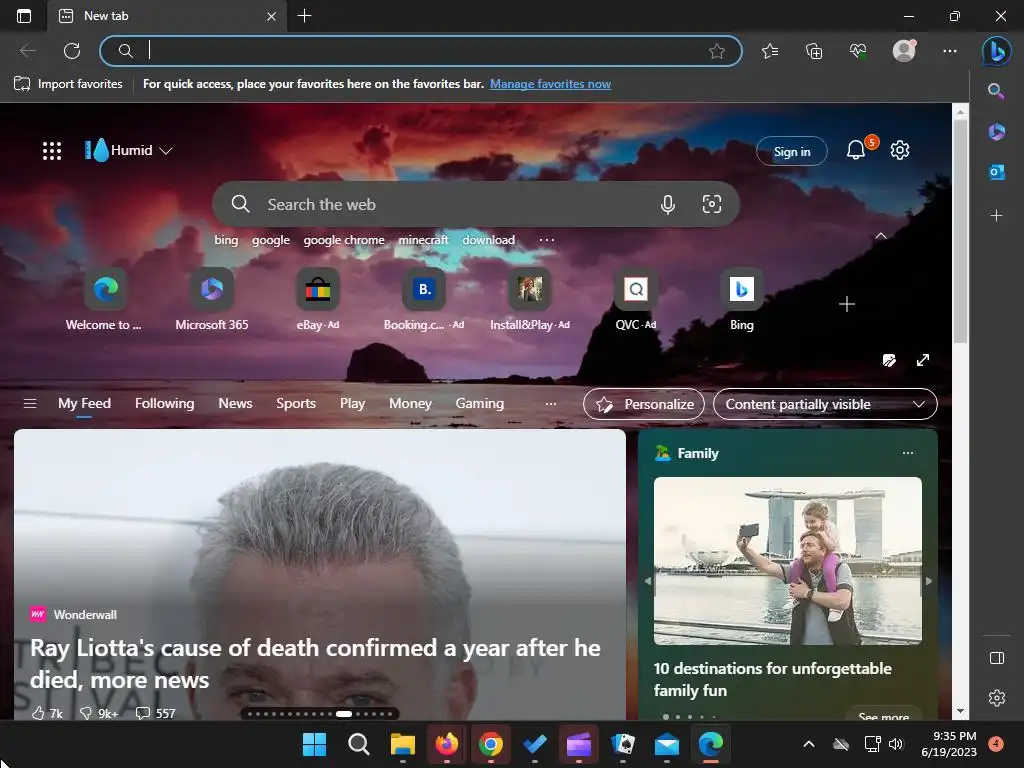Open Microsoft 365 sidebar icon

(x=997, y=132)
